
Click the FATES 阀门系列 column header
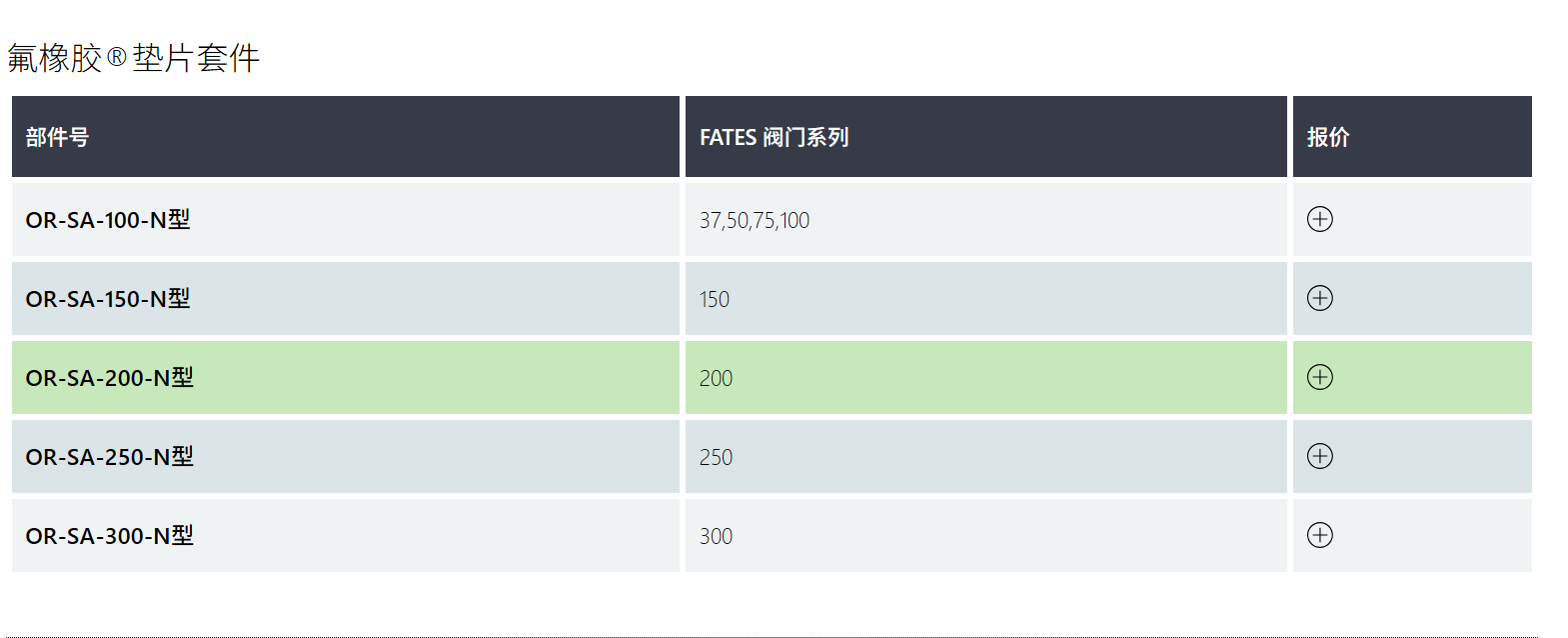(986, 137)
